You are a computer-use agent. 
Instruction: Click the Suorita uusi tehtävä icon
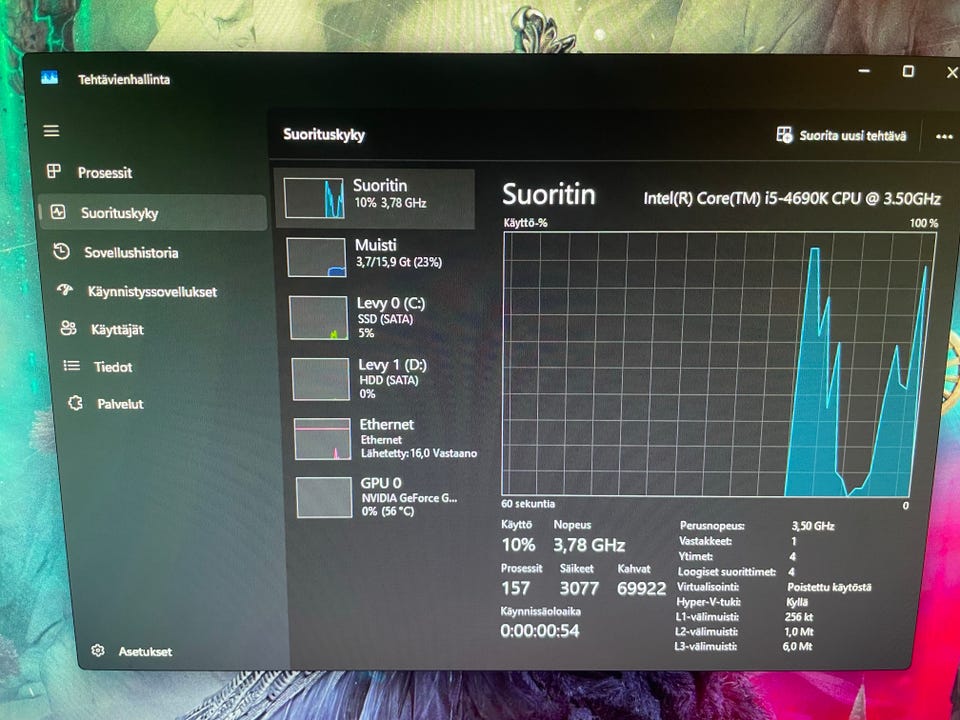click(x=784, y=134)
